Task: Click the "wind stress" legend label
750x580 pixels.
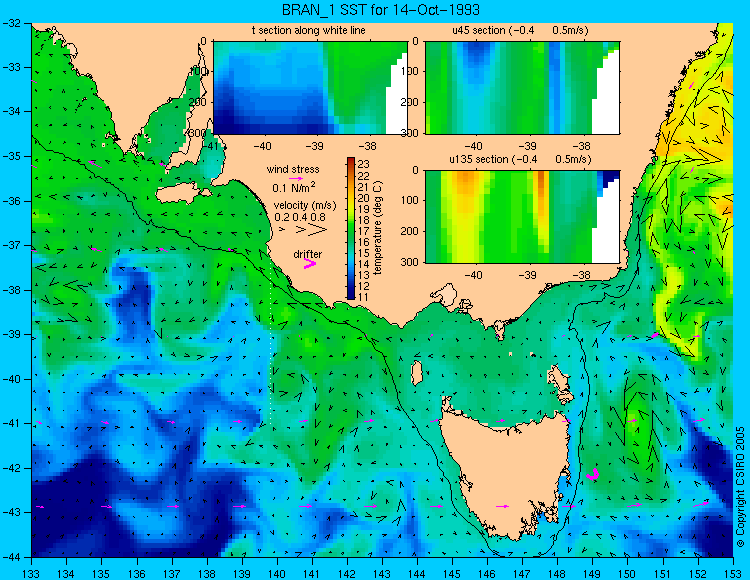Action: click(x=293, y=169)
